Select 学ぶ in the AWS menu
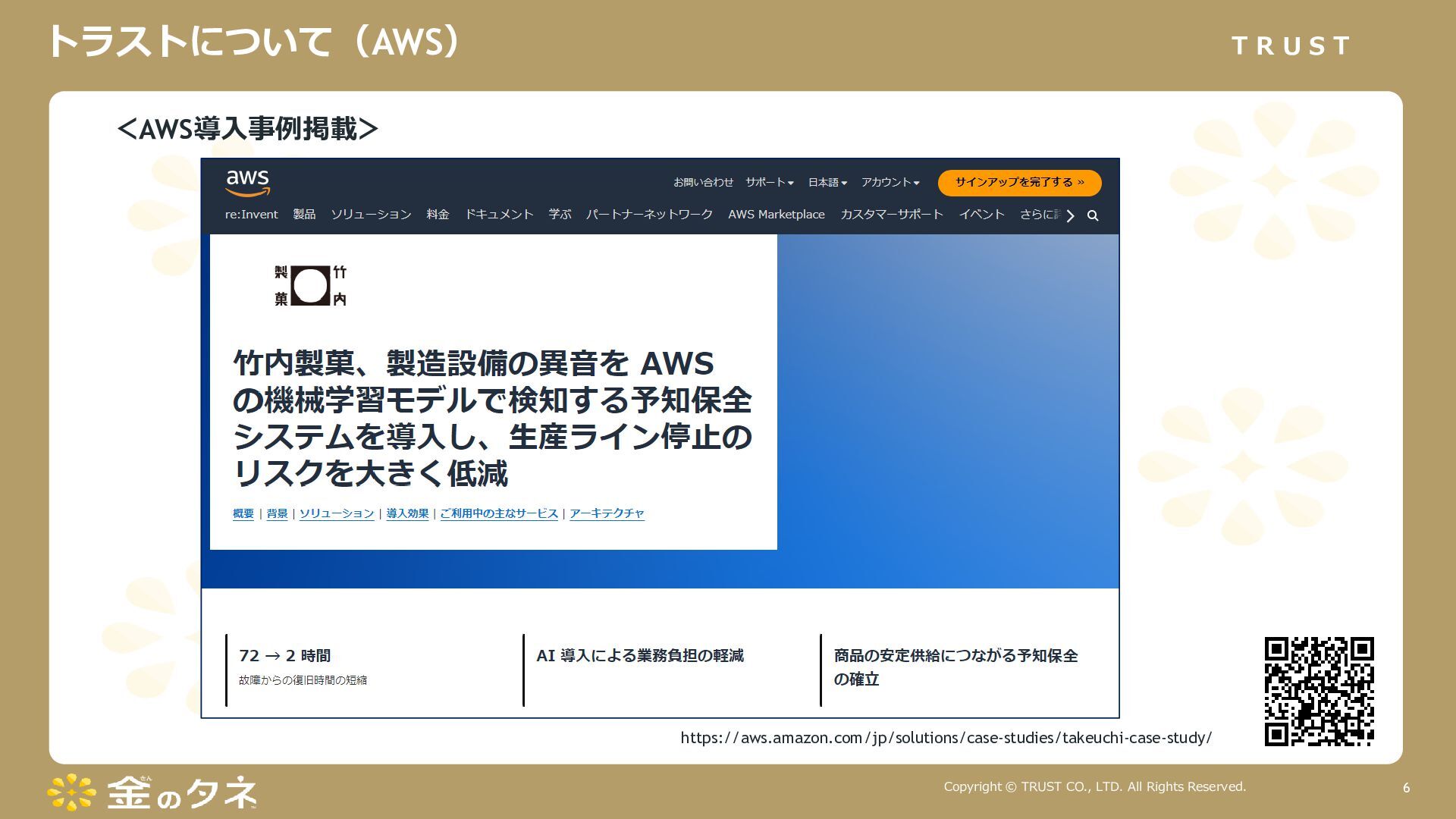This screenshot has height=819, width=1456. tap(560, 215)
